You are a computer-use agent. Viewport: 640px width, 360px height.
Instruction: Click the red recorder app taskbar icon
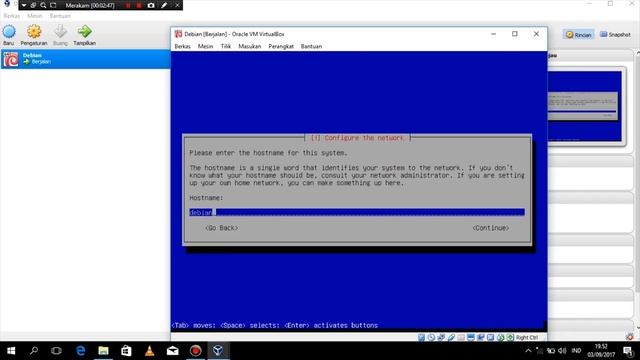[x=195, y=351]
